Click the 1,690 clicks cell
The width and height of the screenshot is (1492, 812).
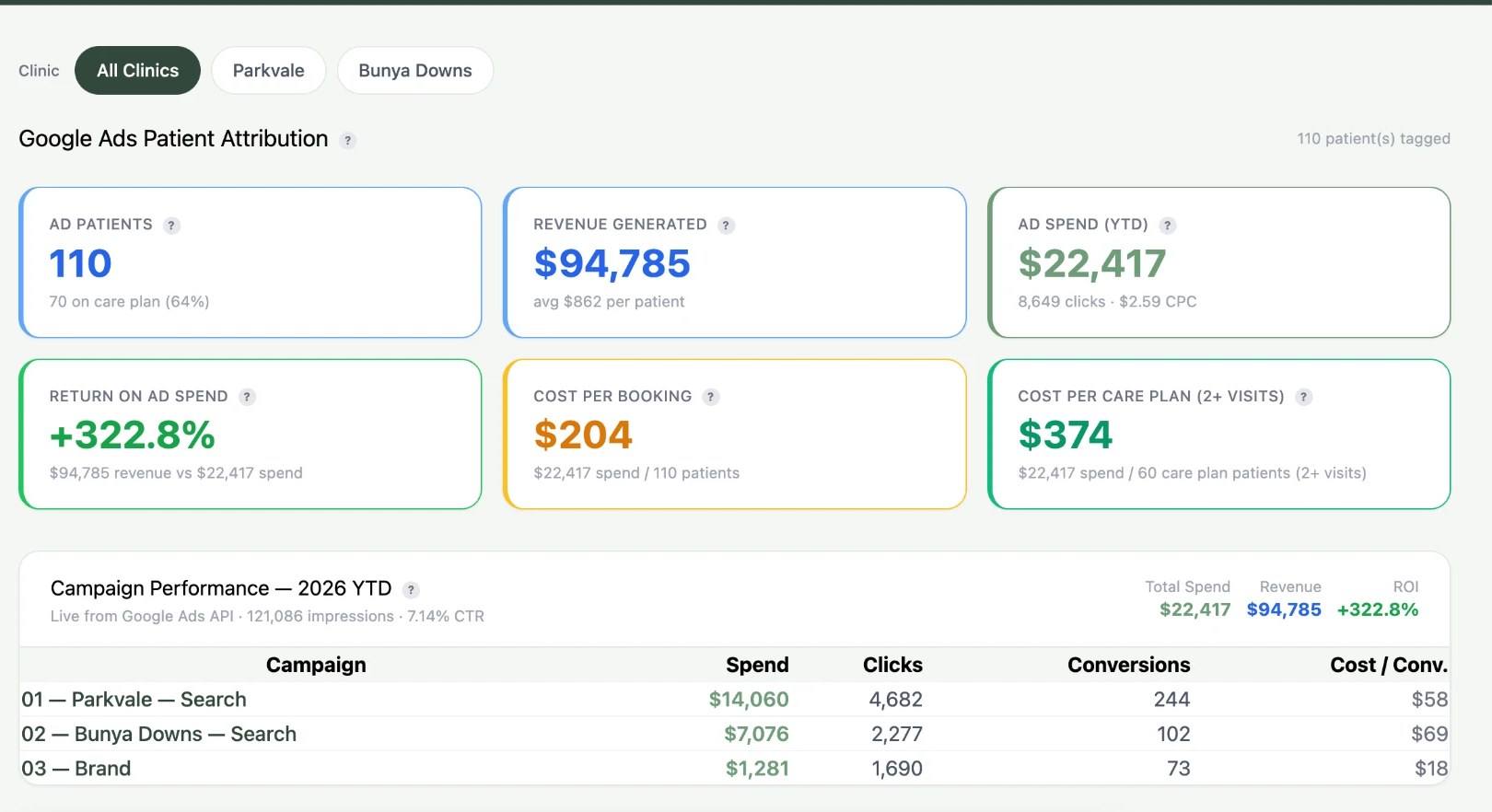(x=897, y=768)
